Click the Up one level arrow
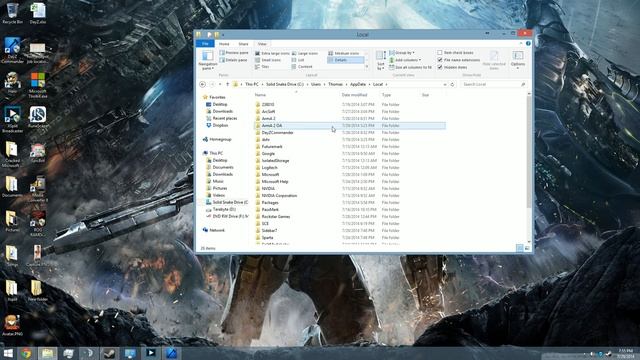 pos(227,84)
